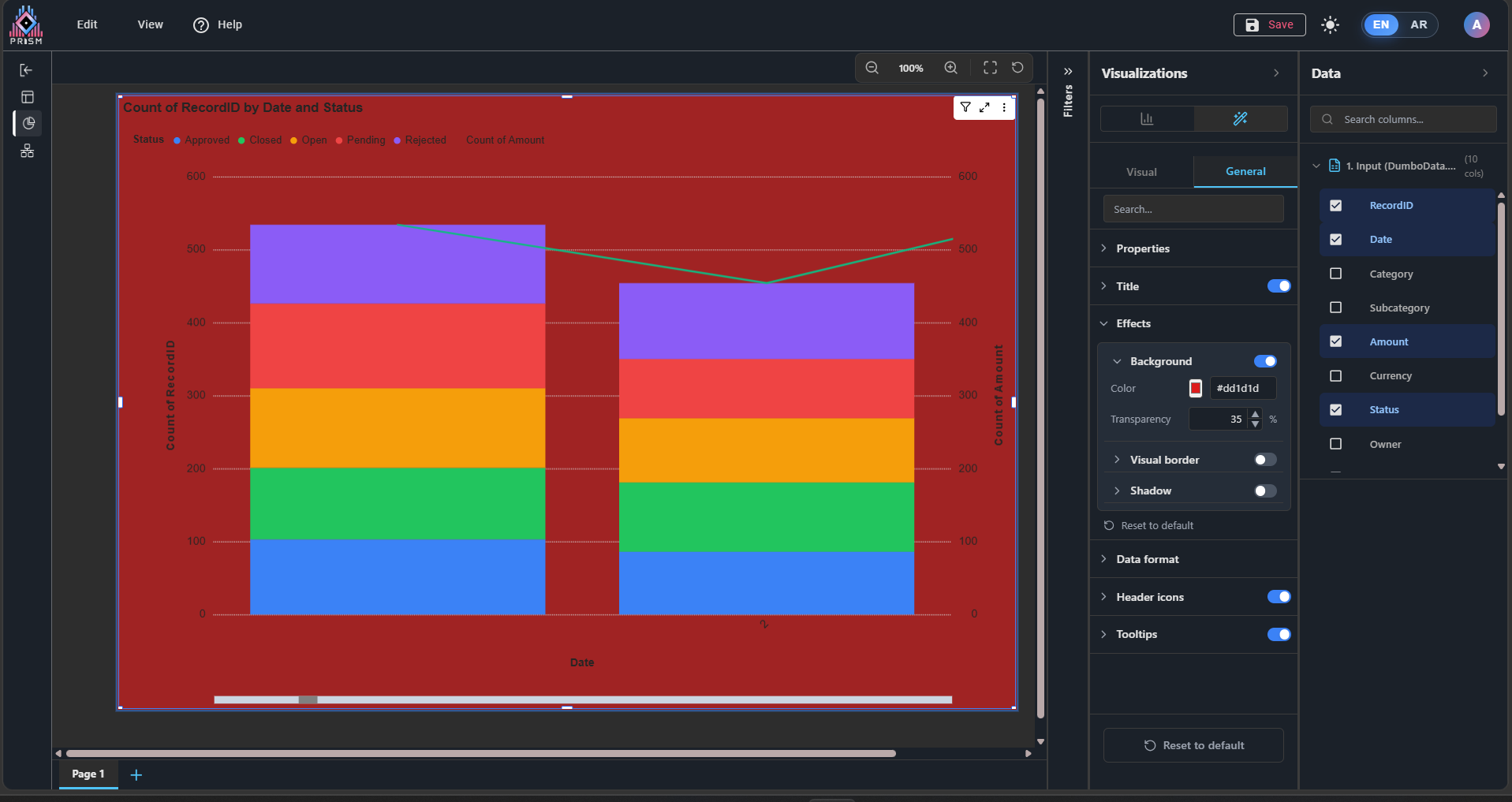1512x802 pixels.
Task: Collapse the Filters pane chevron
Action: point(1068,72)
